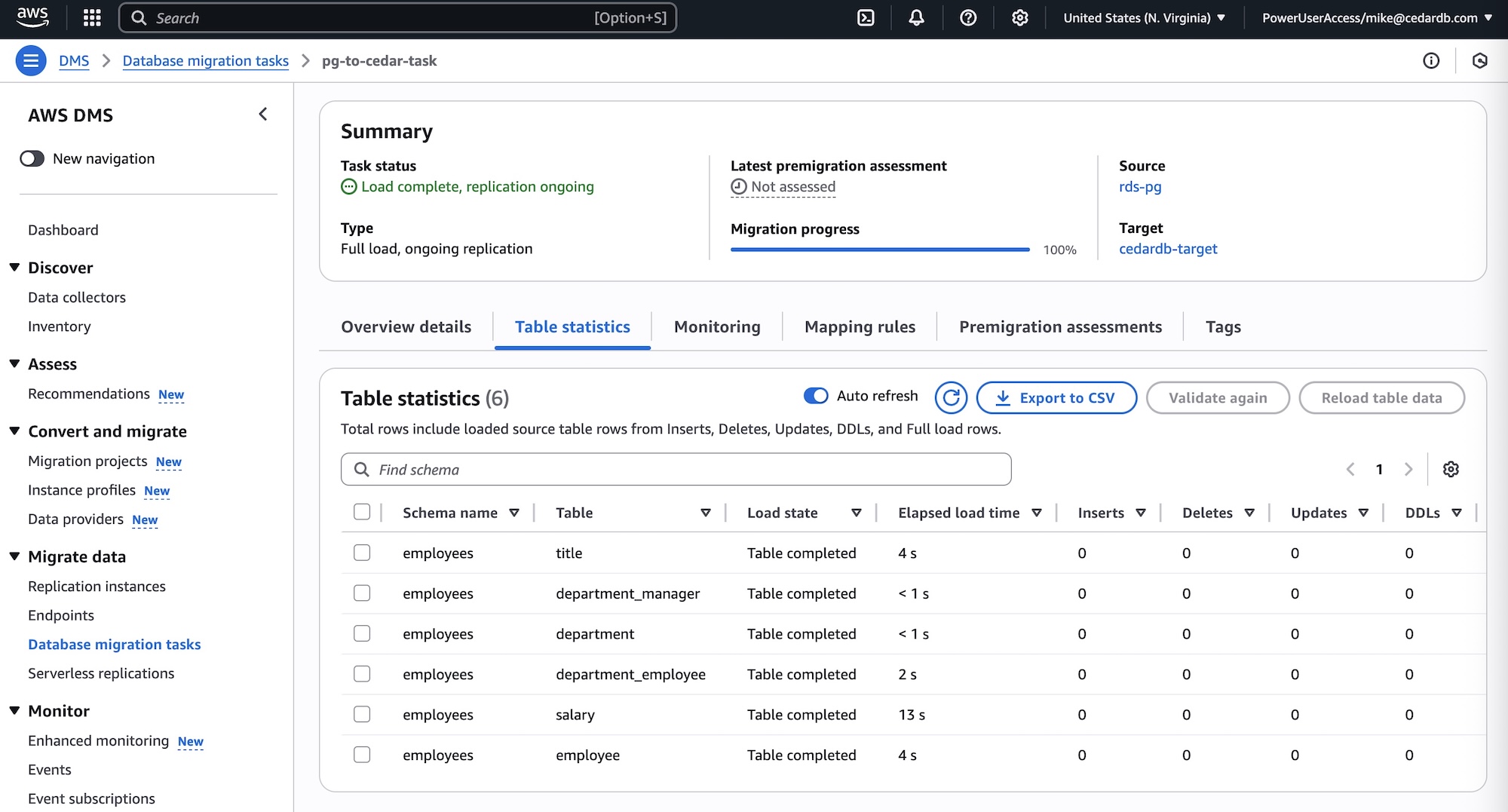Open the AWS CloudShell terminal icon

point(866,18)
